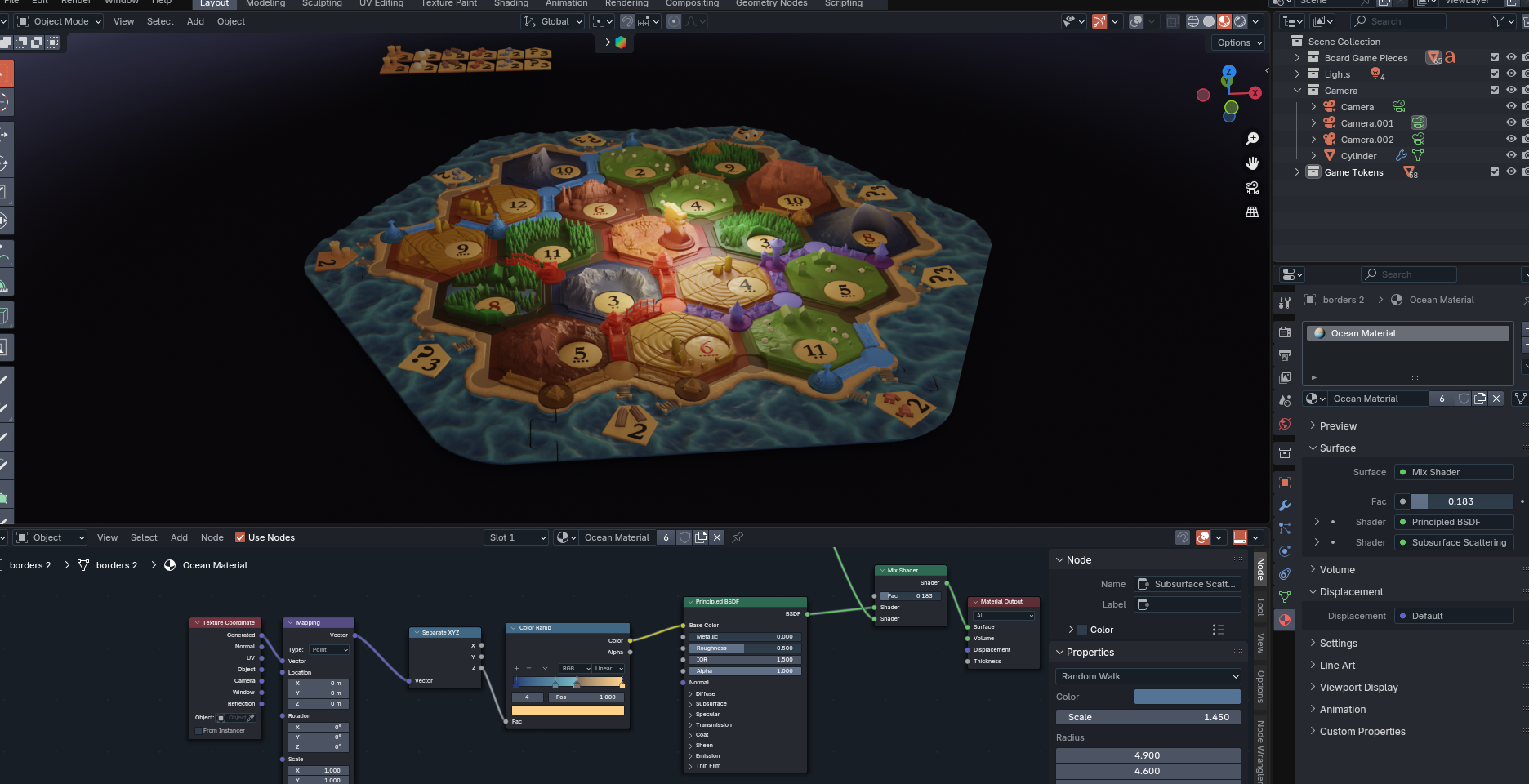The height and width of the screenshot is (784, 1529).
Task: Click the zoom magnifier icon in the viewport
Action: [x=1252, y=139]
